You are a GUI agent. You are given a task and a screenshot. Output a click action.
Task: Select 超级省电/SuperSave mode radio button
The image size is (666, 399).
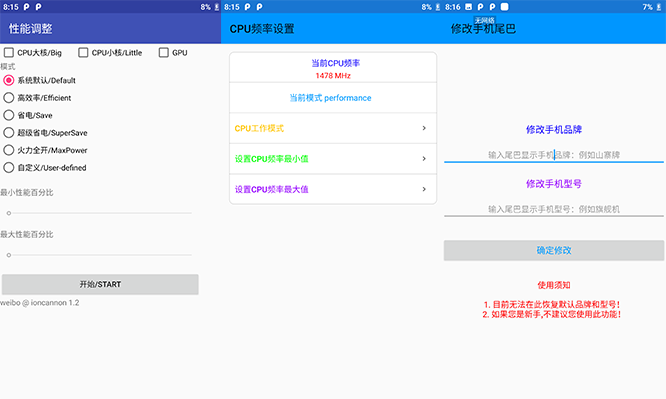8,133
